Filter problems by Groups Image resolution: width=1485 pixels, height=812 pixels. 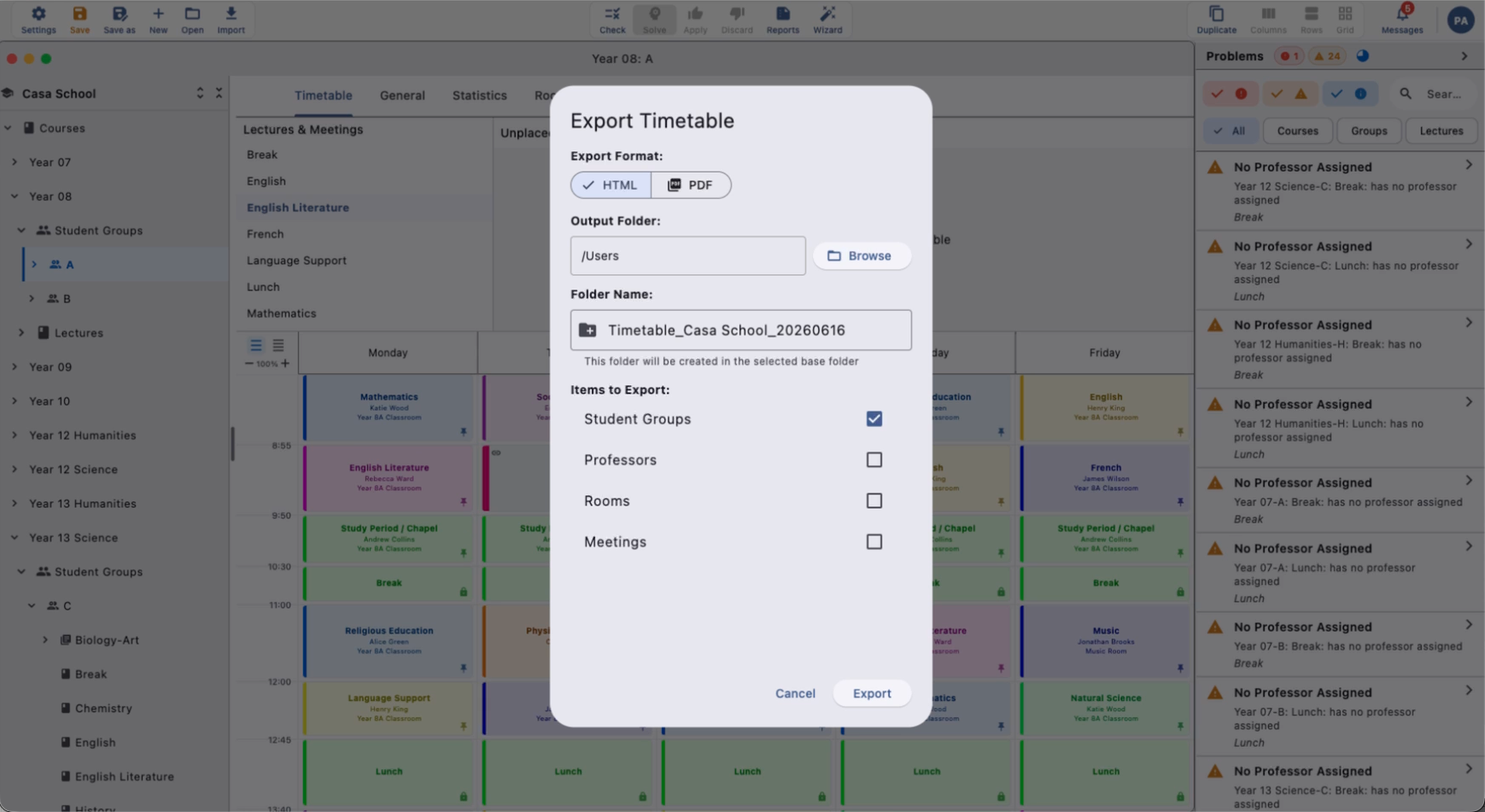(x=1369, y=131)
